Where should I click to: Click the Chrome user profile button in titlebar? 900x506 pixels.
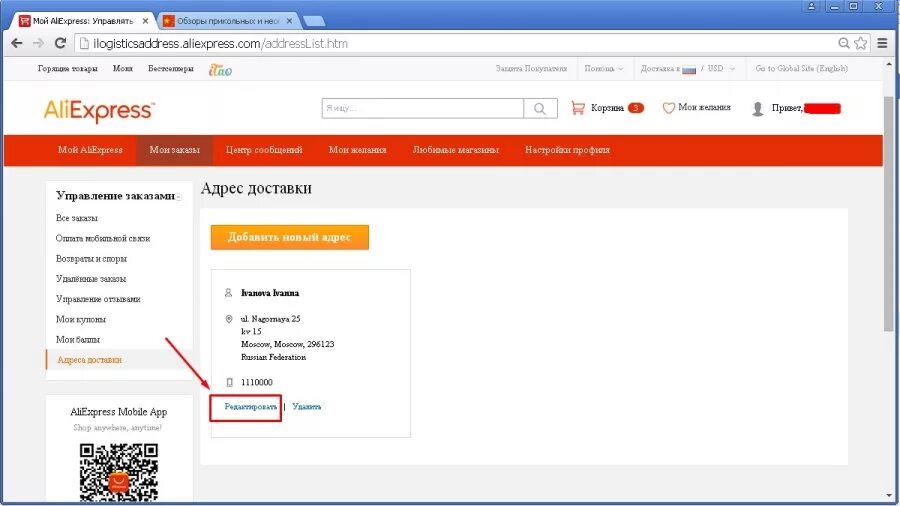tap(812, 6)
